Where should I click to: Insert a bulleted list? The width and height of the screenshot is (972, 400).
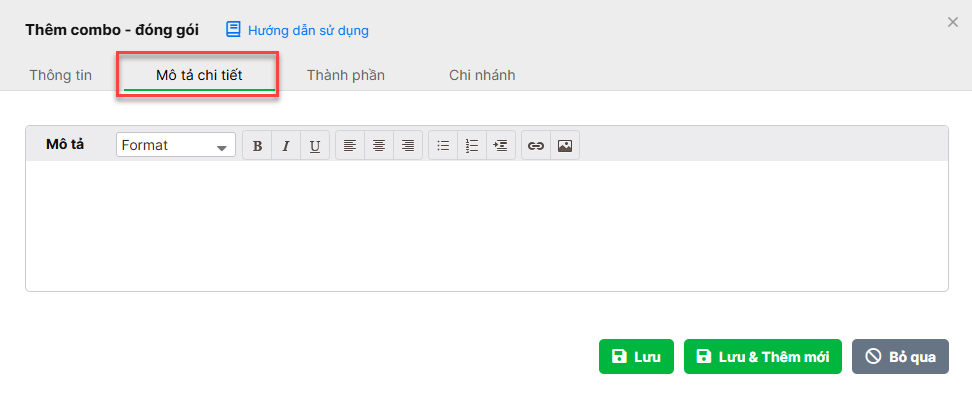tap(443, 146)
